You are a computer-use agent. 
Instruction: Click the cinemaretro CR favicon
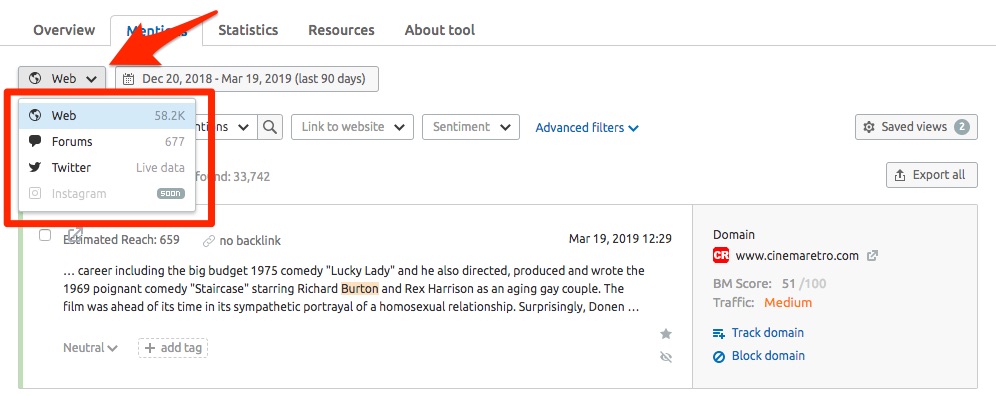[721, 256]
